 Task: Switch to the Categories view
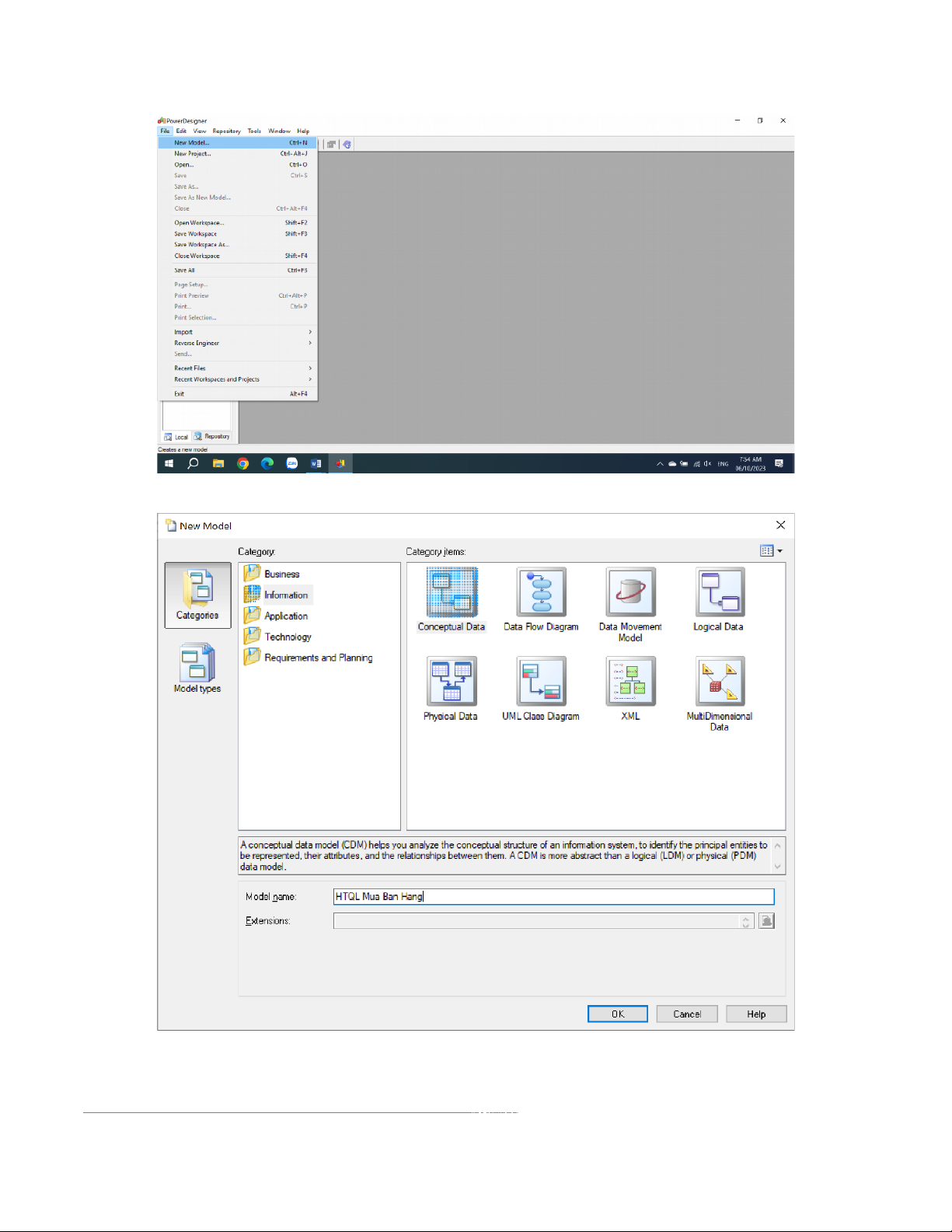coord(197,595)
